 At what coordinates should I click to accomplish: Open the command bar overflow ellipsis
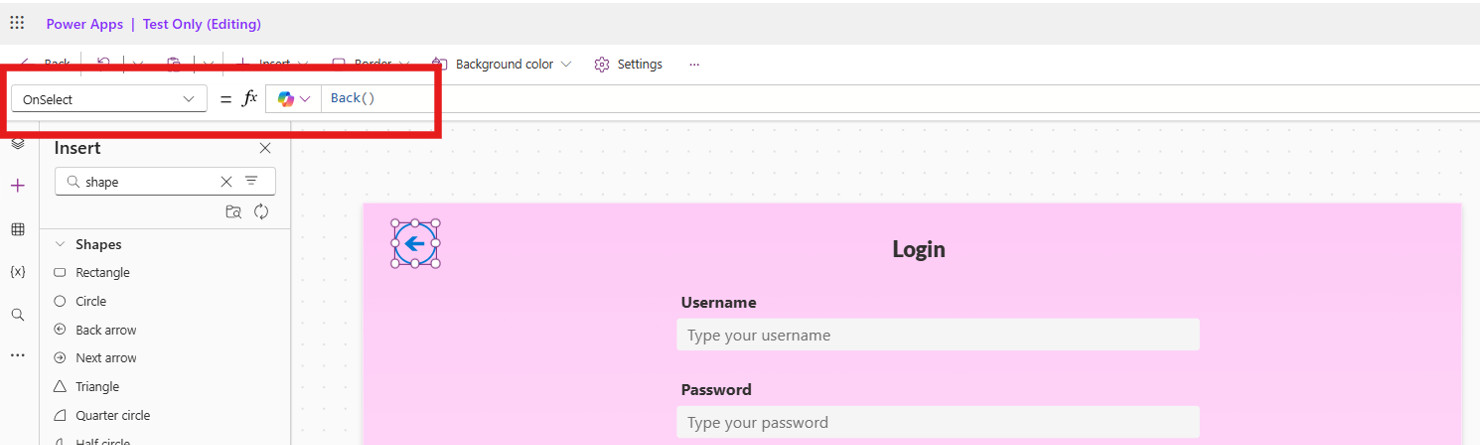pyautogui.click(x=694, y=64)
